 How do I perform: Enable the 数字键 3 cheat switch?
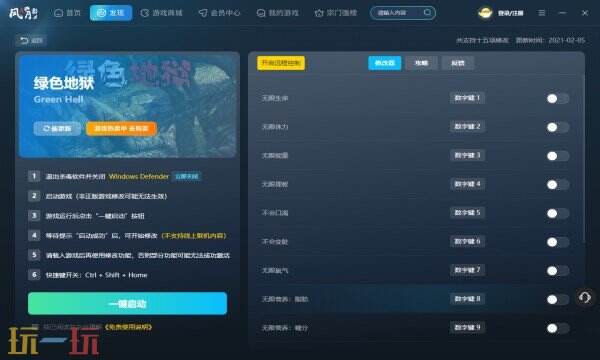[558, 156]
